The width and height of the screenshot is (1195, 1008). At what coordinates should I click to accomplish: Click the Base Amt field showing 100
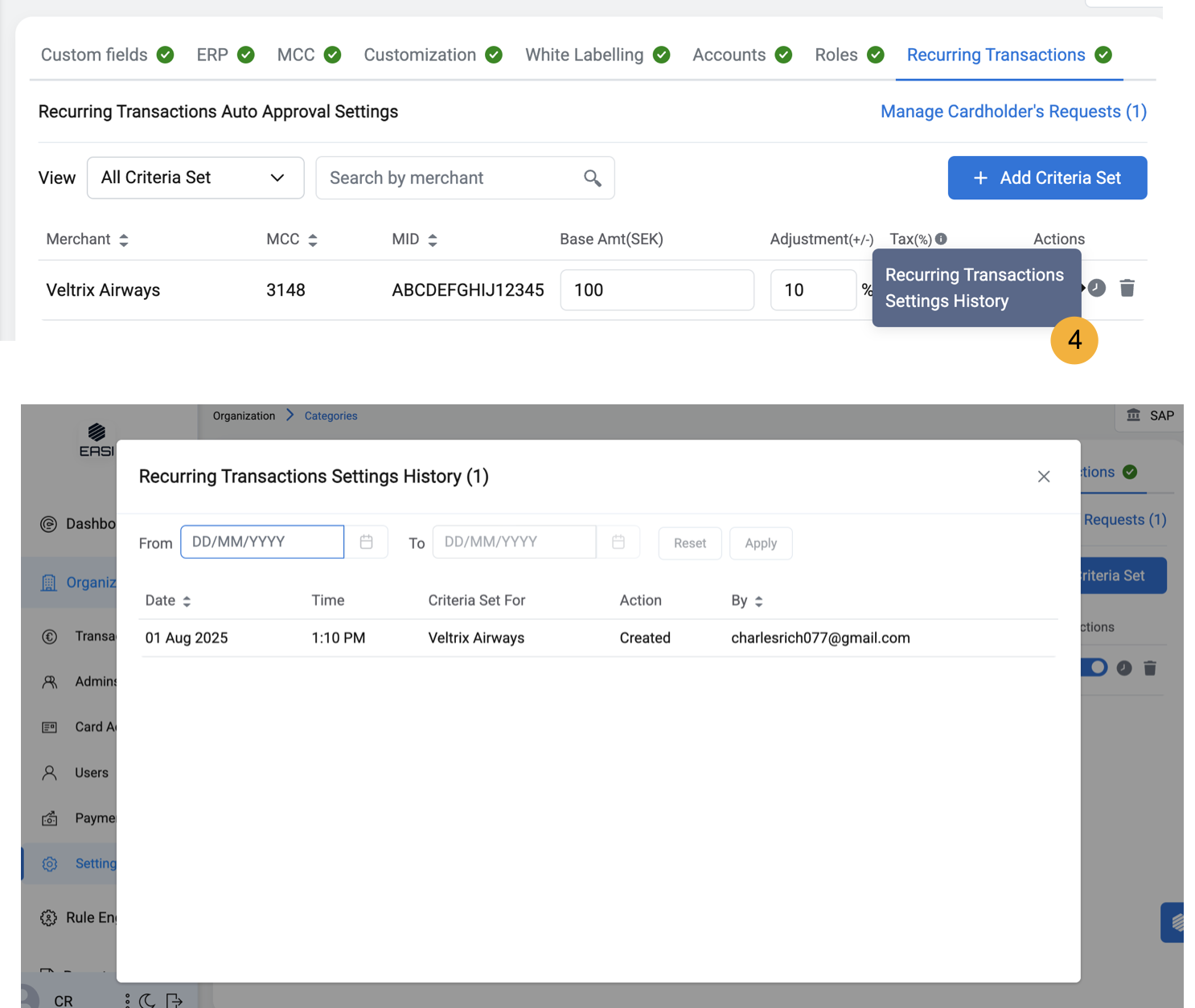coord(656,290)
